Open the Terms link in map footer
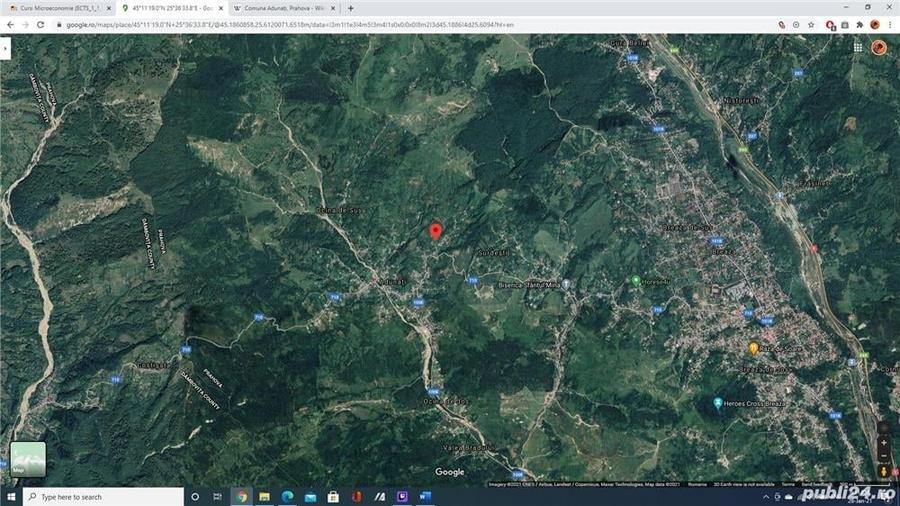Viewport: 900px width, 506px height. tap(788, 484)
